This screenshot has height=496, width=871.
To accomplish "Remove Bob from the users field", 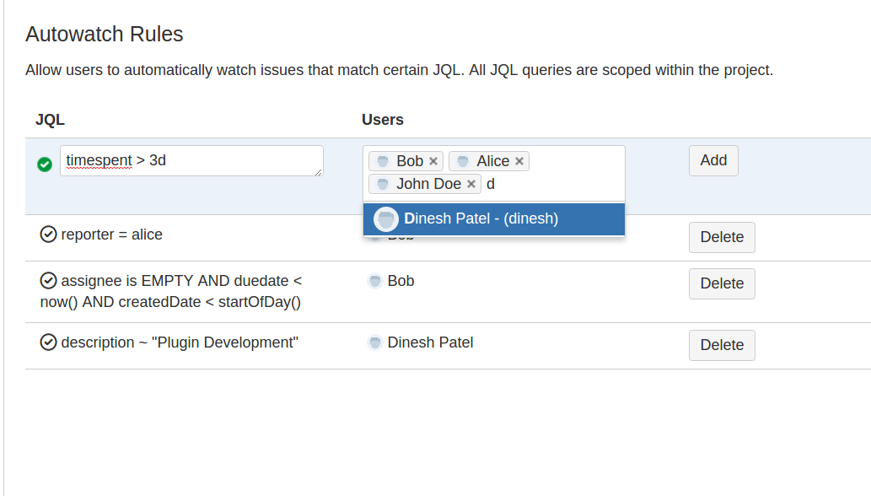I will (433, 161).
